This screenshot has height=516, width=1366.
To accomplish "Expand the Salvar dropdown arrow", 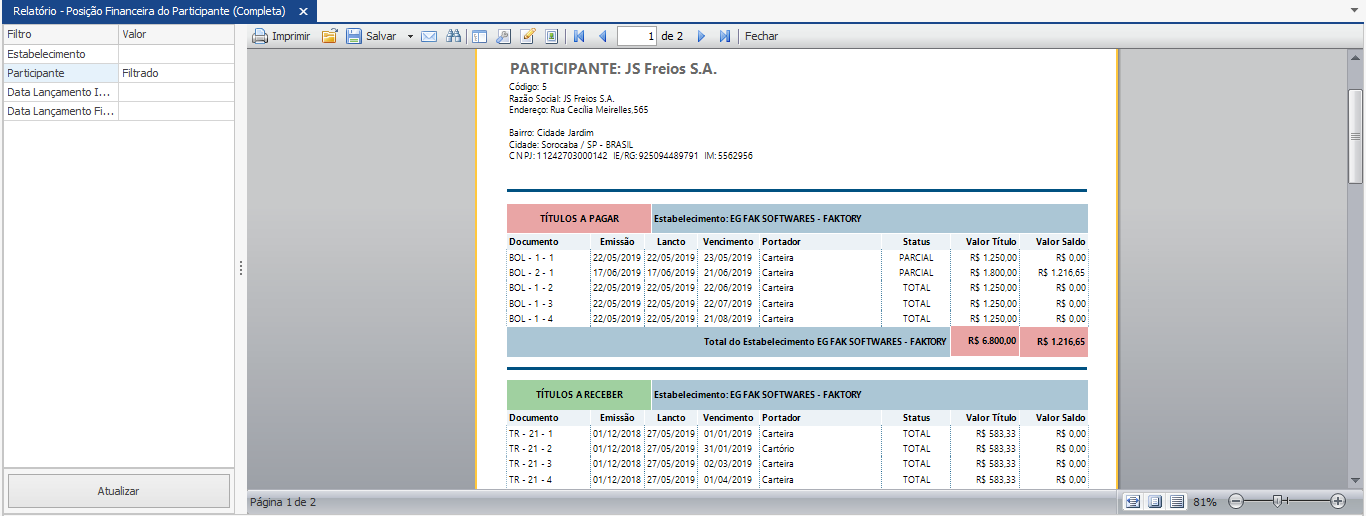I will tap(410, 36).
